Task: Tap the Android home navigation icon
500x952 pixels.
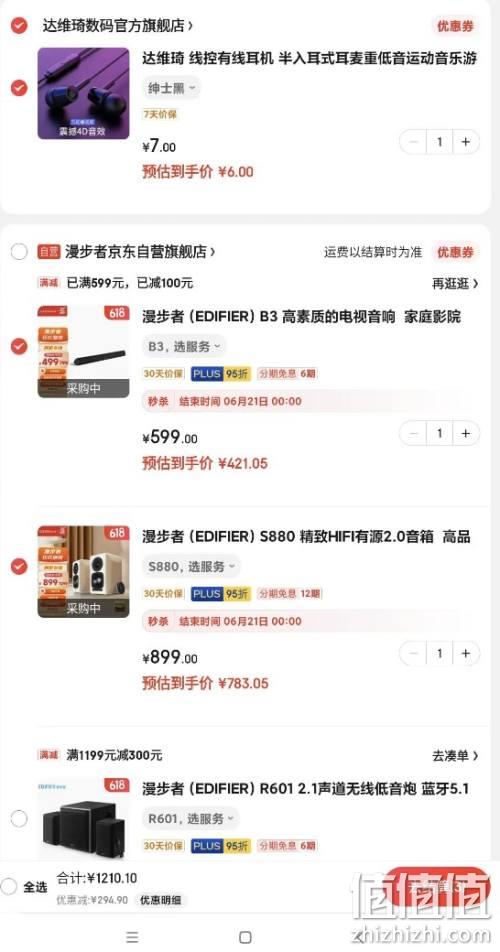Action: 245,937
